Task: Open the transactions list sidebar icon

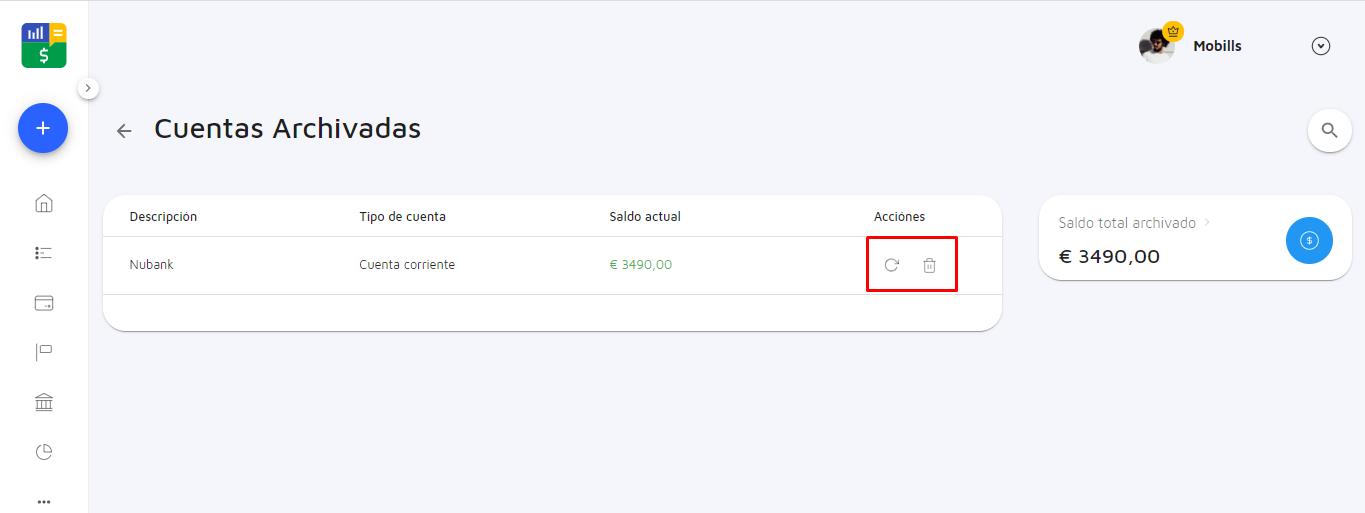Action: (x=44, y=253)
